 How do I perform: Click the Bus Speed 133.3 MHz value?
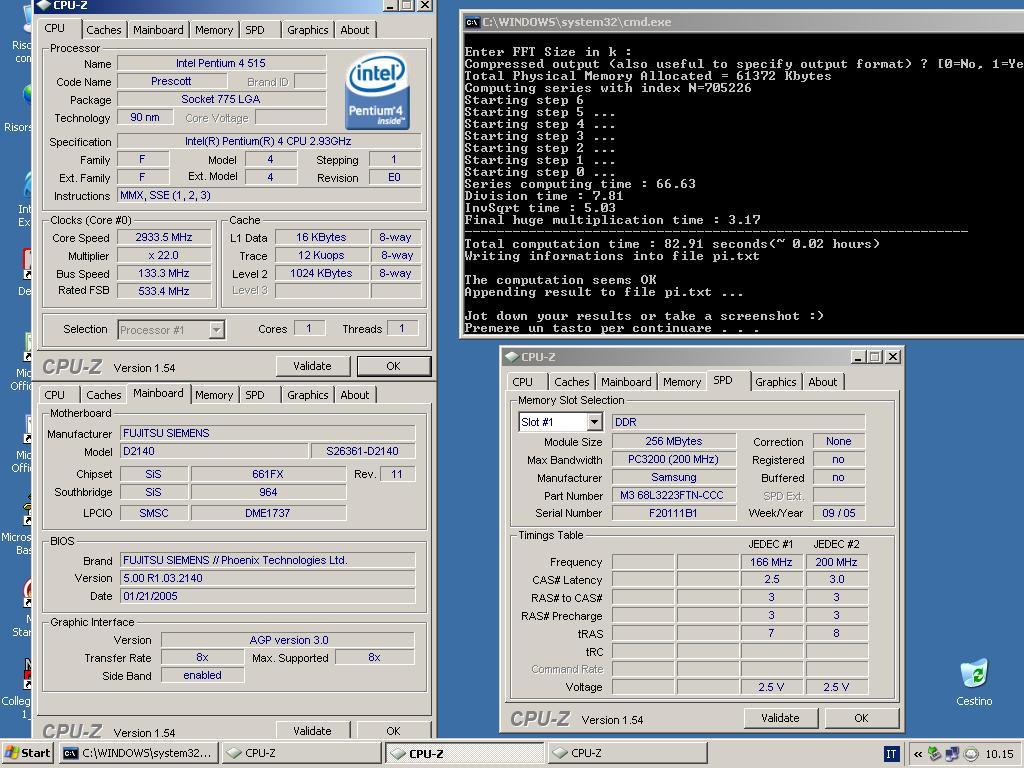(x=164, y=274)
